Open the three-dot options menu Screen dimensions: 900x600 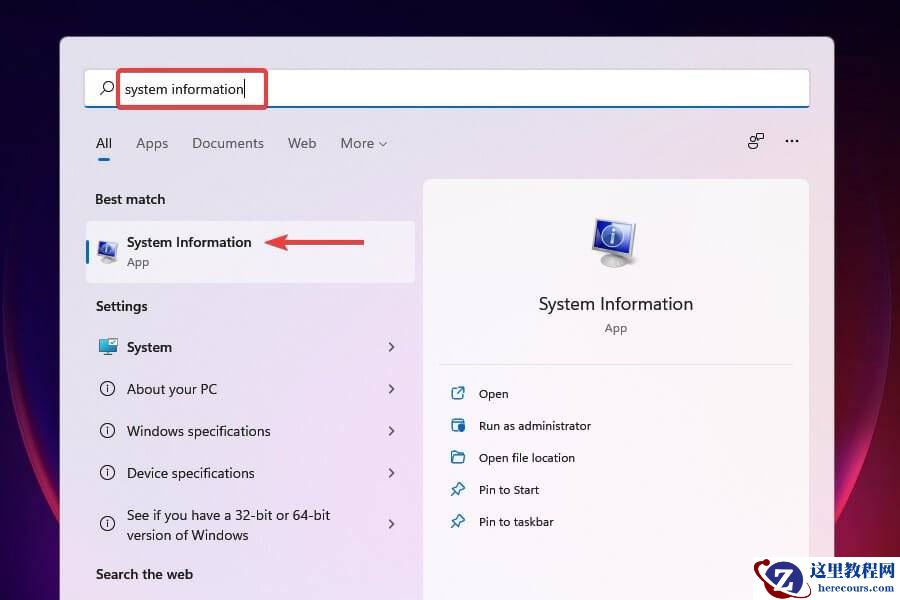click(x=792, y=141)
